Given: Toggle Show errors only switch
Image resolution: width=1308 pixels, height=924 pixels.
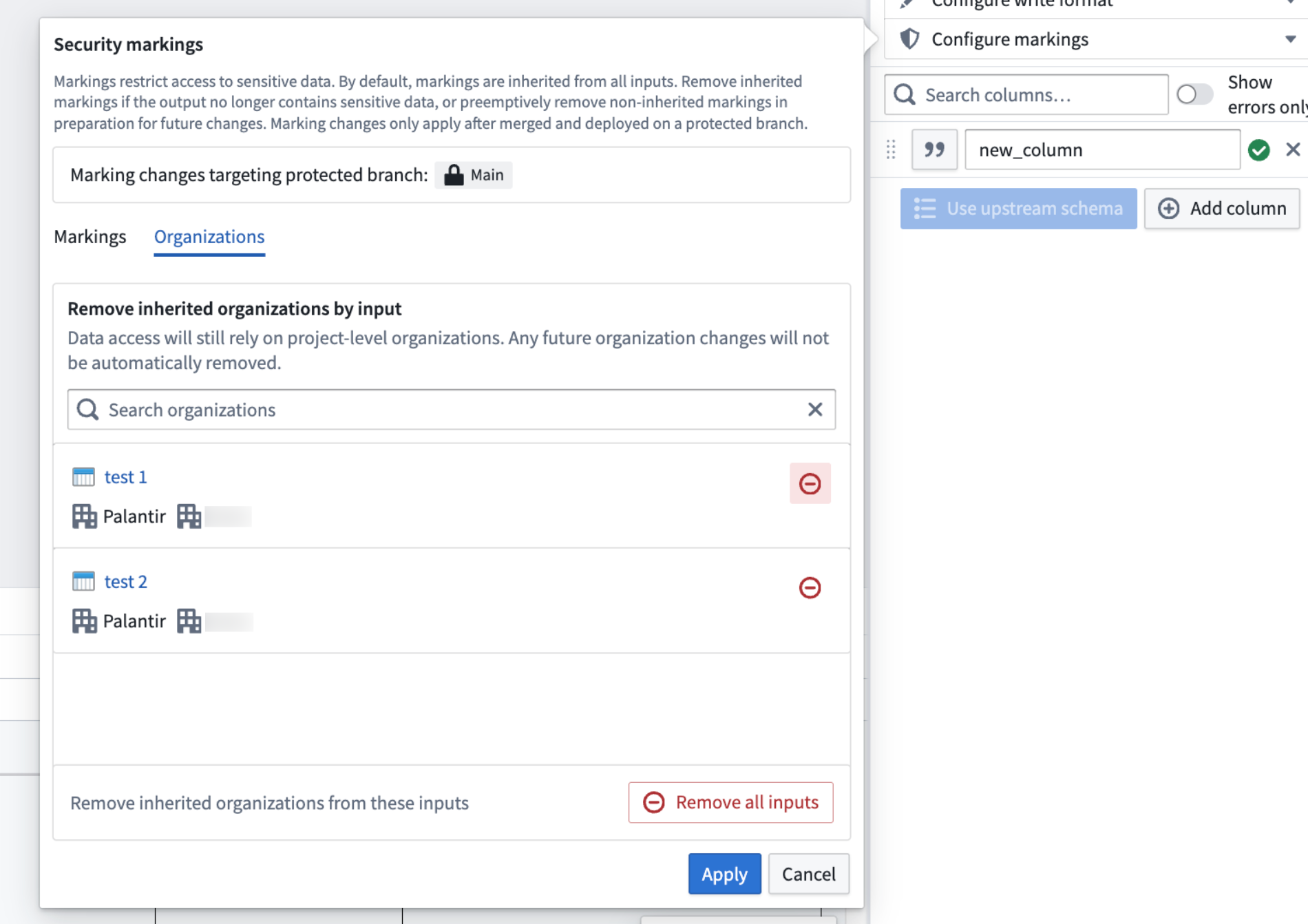Looking at the screenshot, I should tap(1194, 94).
